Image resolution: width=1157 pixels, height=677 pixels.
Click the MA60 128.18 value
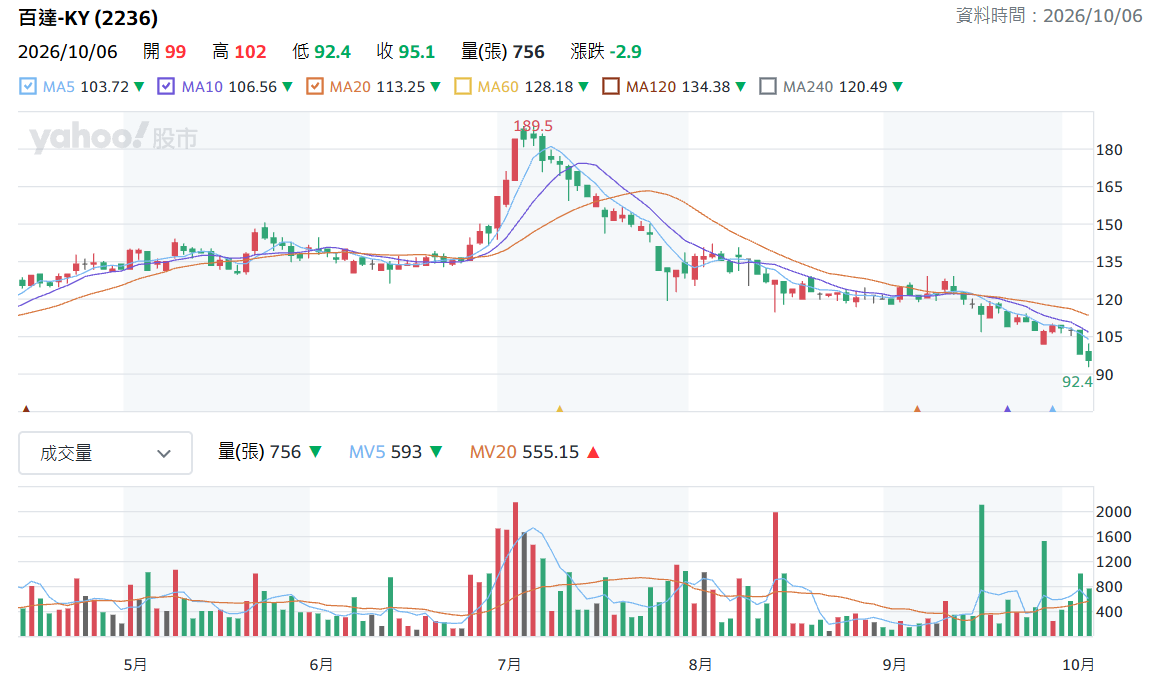click(525, 87)
